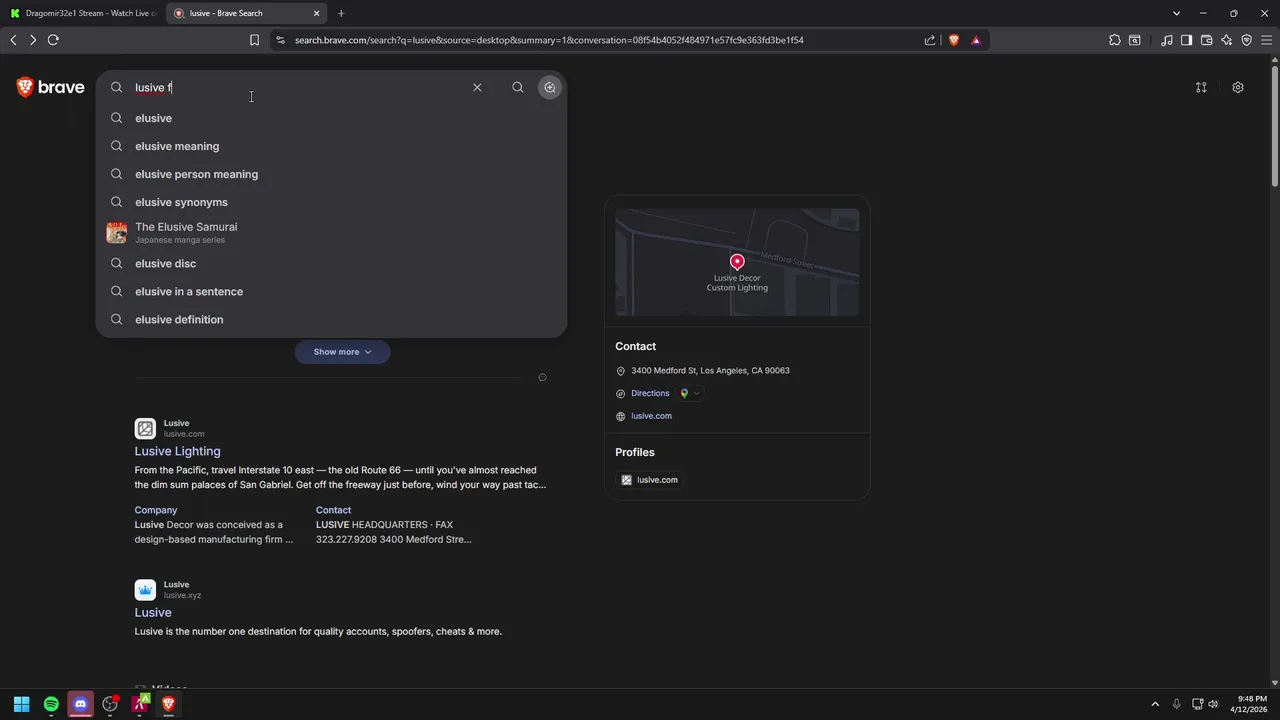The height and width of the screenshot is (720, 1280).
Task: Open the tab list down-arrow in title bar
Action: pos(1176,13)
